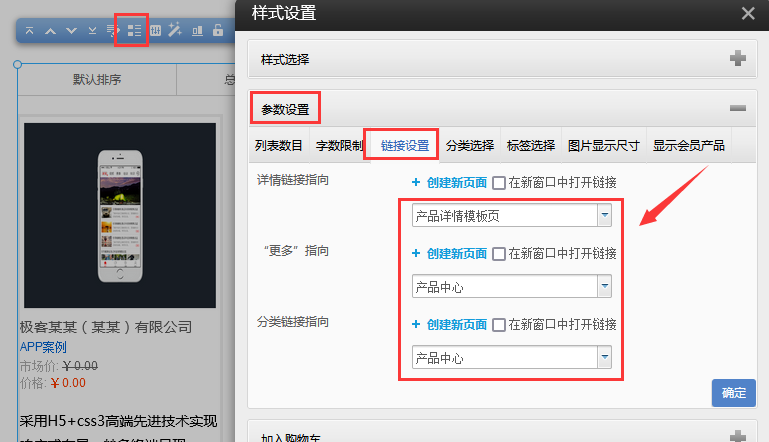The width and height of the screenshot is (769, 442).
Task: Click the move-to-bottom arrow icon
Action: tap(92, 31)
